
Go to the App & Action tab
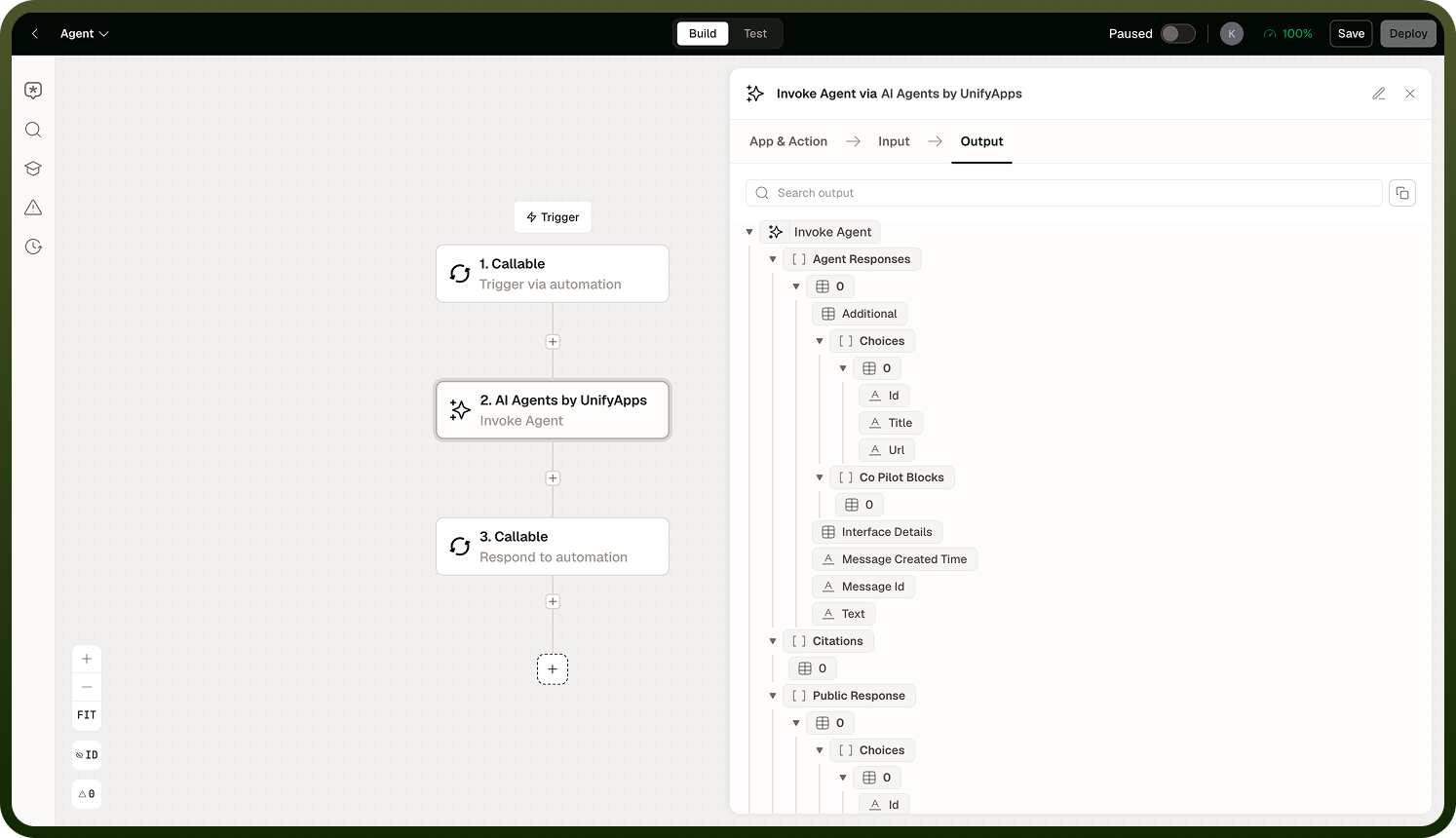point(788,141)
